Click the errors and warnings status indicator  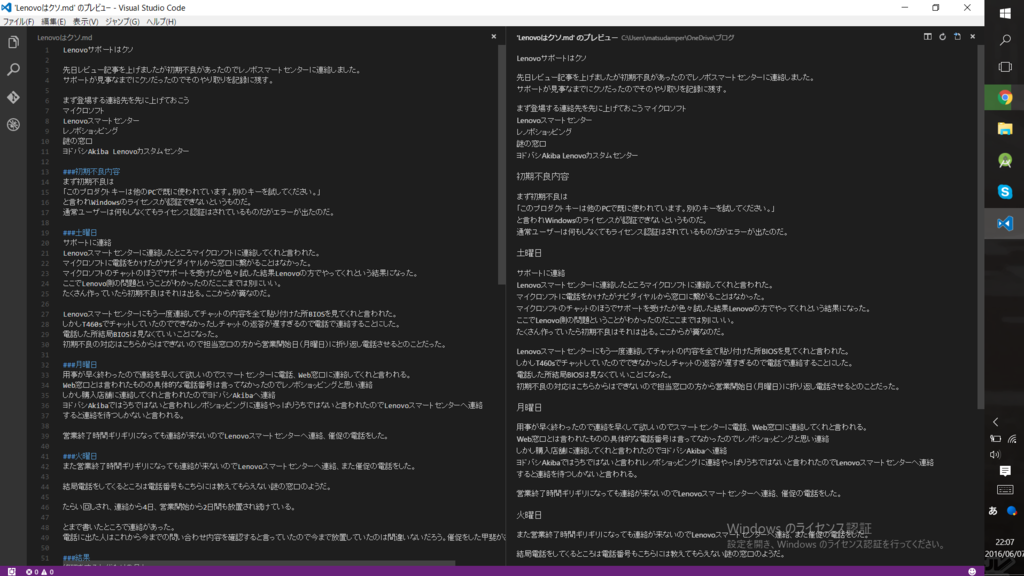click(x=40, y=571)
